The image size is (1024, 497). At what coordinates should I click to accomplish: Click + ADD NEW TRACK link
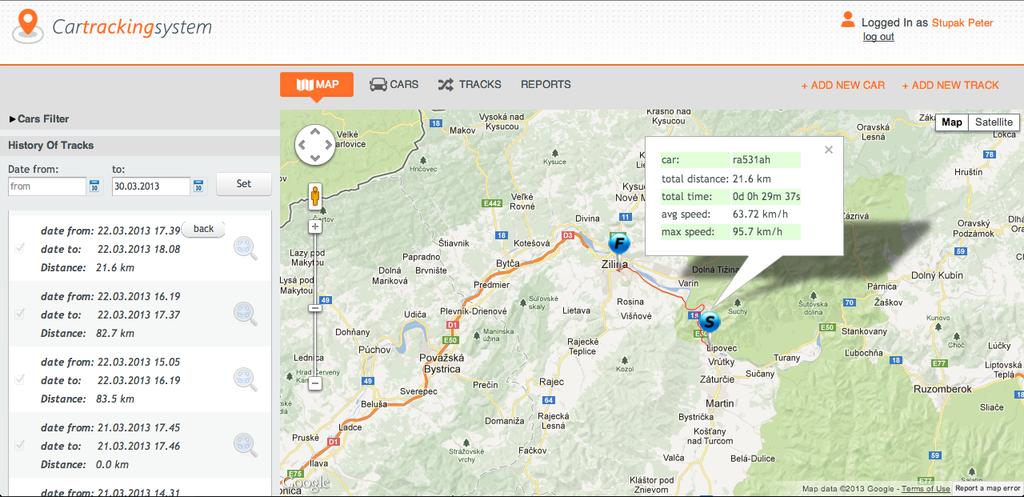pyautogui.click(x=950, y=86)
